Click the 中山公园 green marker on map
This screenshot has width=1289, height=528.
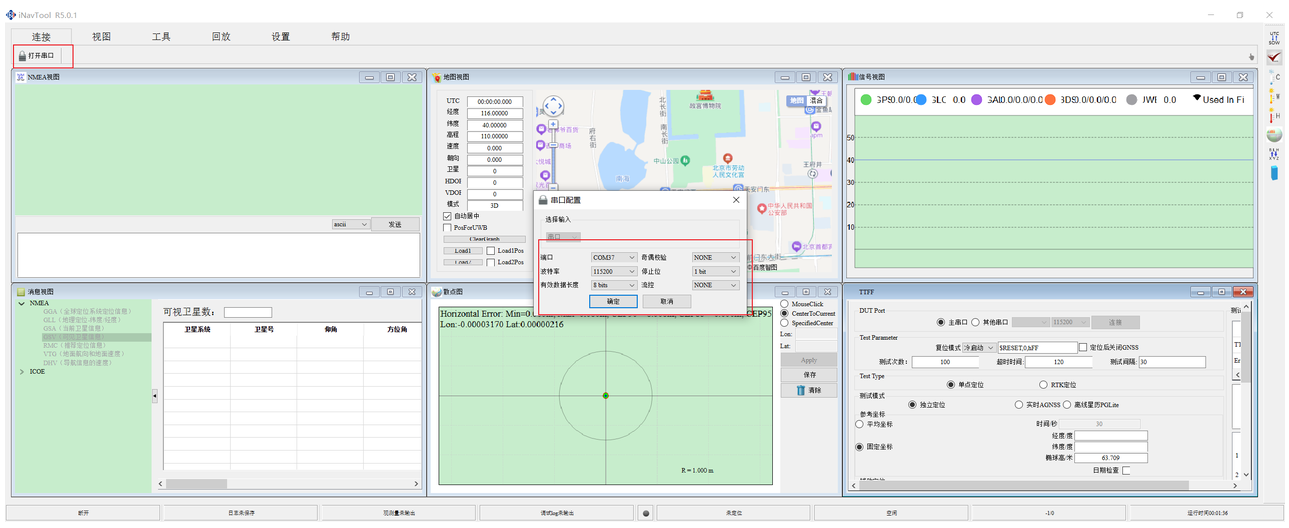(x=686, y=160)
